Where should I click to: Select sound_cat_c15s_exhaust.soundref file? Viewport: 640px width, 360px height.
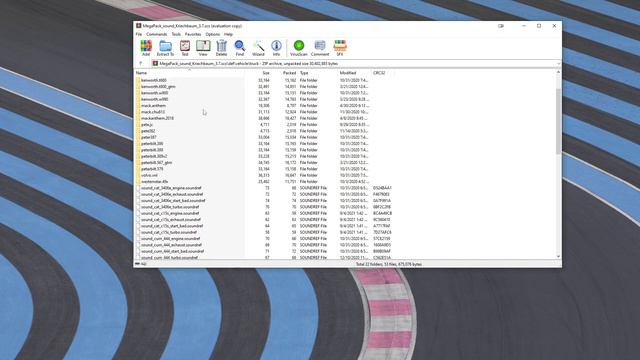click(171, 220)
